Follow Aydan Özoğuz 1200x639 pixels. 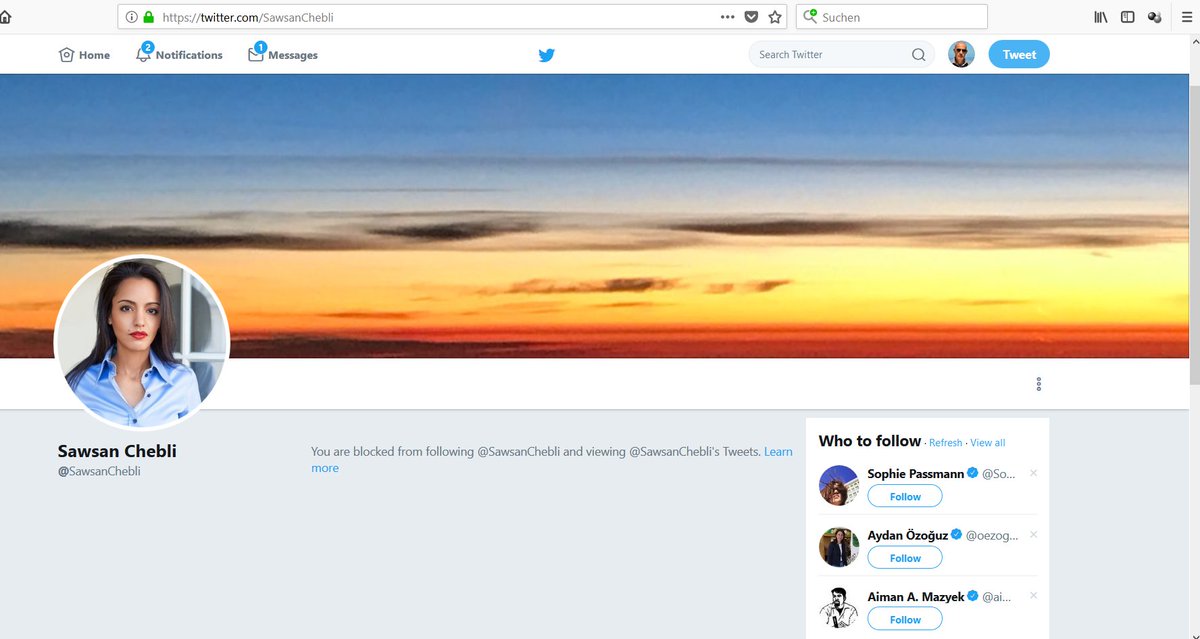[905, 558]
